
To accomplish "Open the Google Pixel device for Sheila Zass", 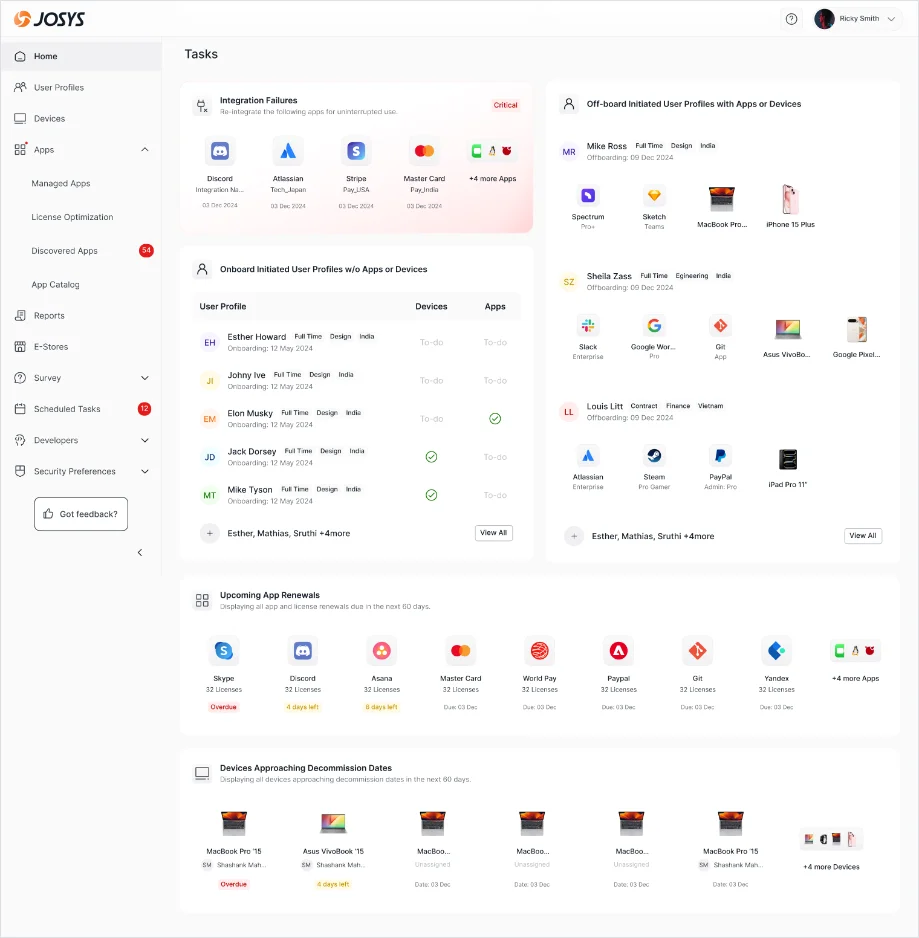I will 856,330.
